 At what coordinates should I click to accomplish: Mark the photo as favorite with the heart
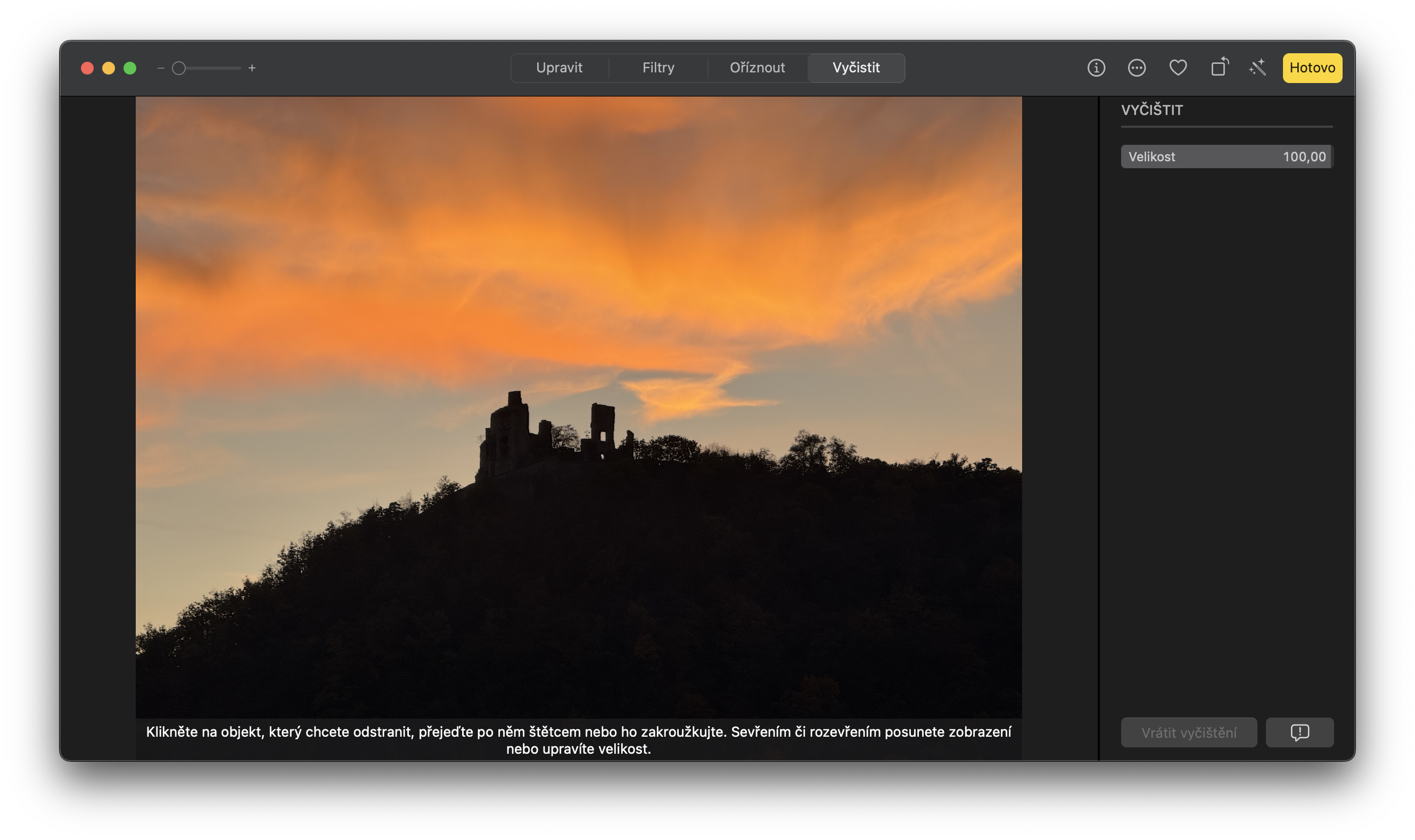coord(1178,68)
